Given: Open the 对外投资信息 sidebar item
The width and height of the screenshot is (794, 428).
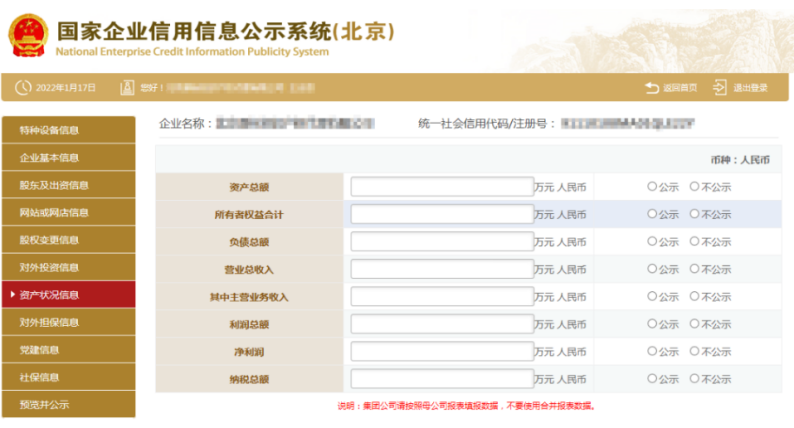Looking at the screenshot, I should pyautogui.click(x=69, y=267).
